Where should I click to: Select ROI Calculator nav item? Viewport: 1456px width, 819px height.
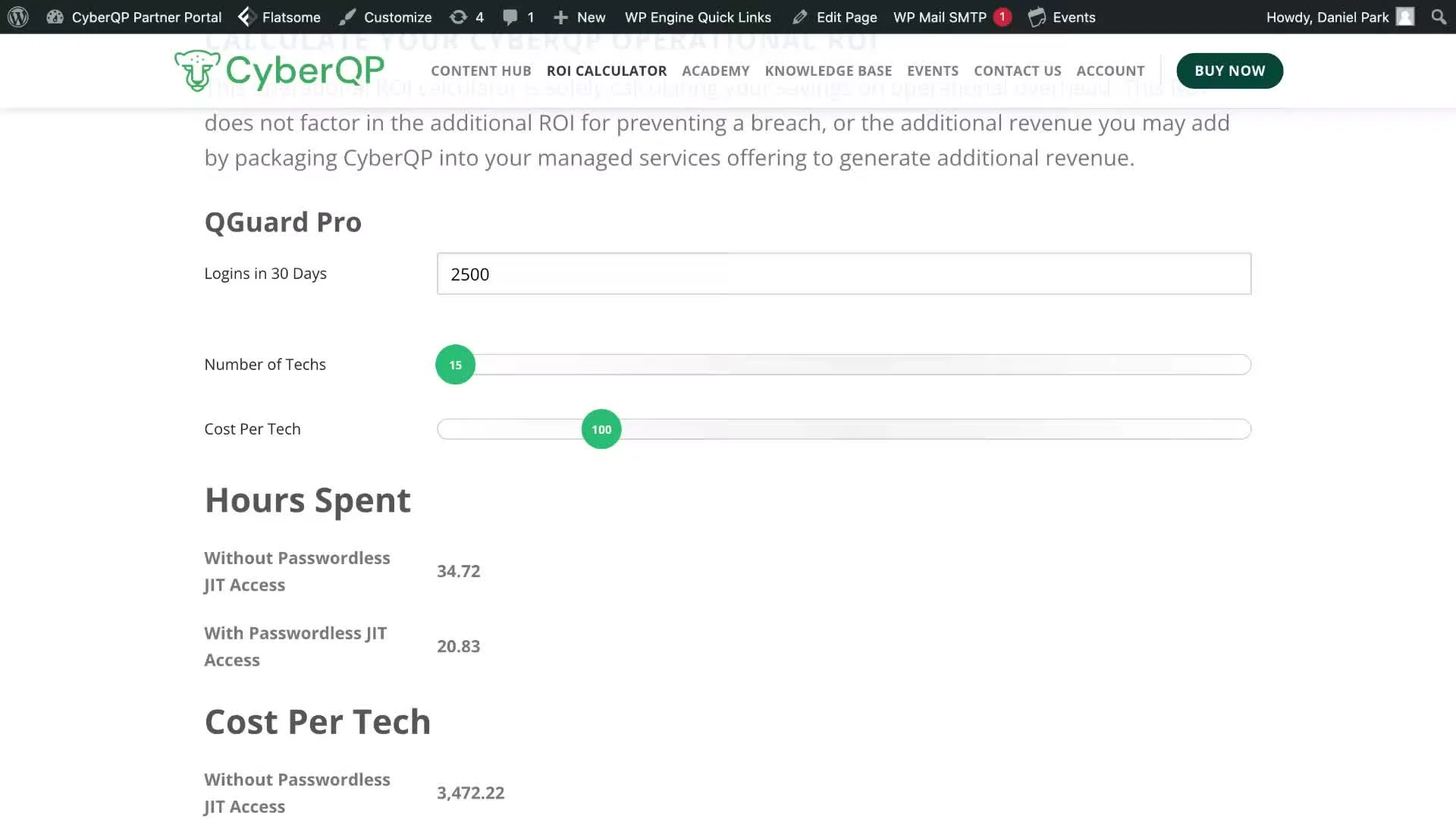tap(607, 71)
